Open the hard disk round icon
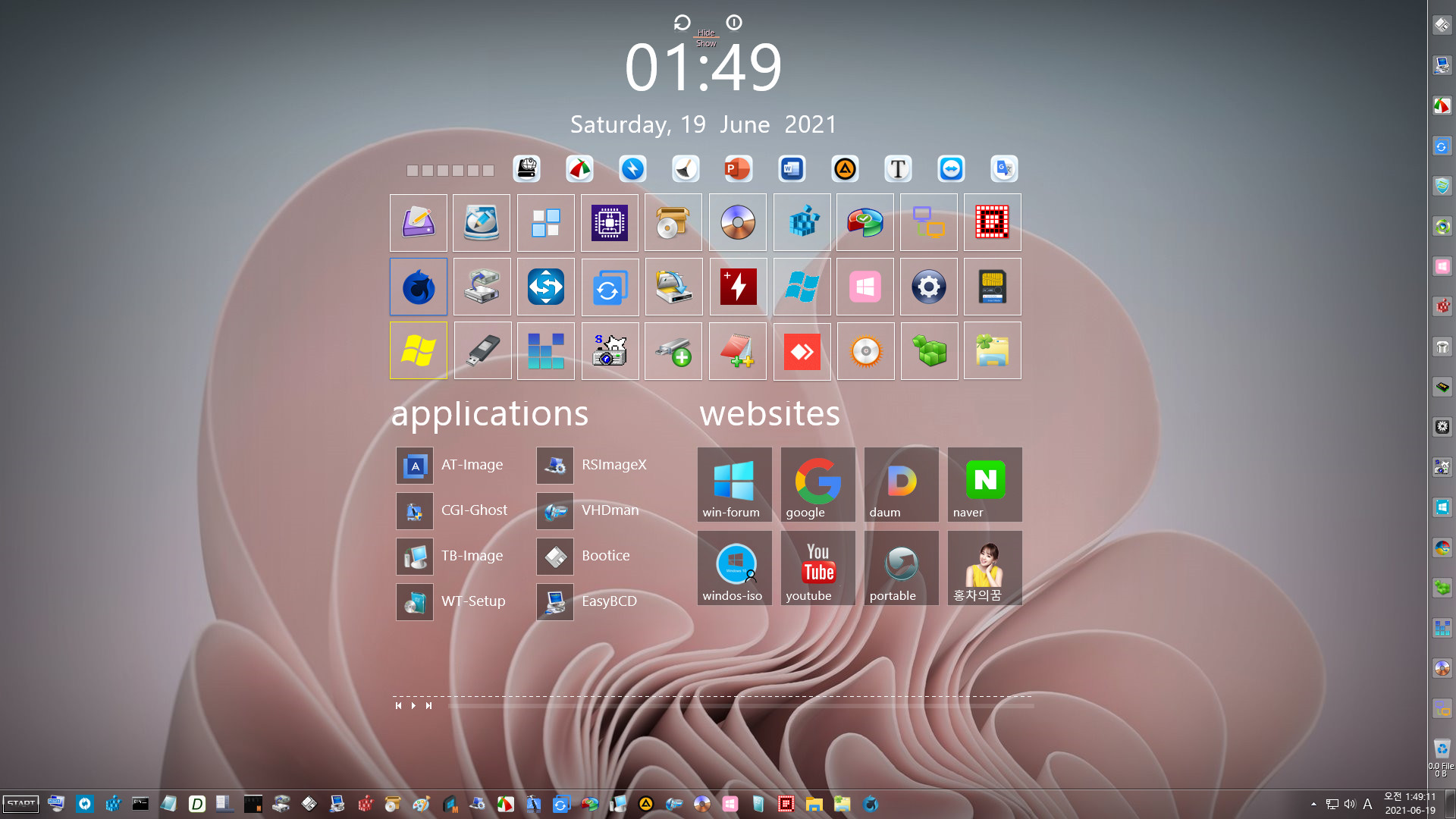 526,168
